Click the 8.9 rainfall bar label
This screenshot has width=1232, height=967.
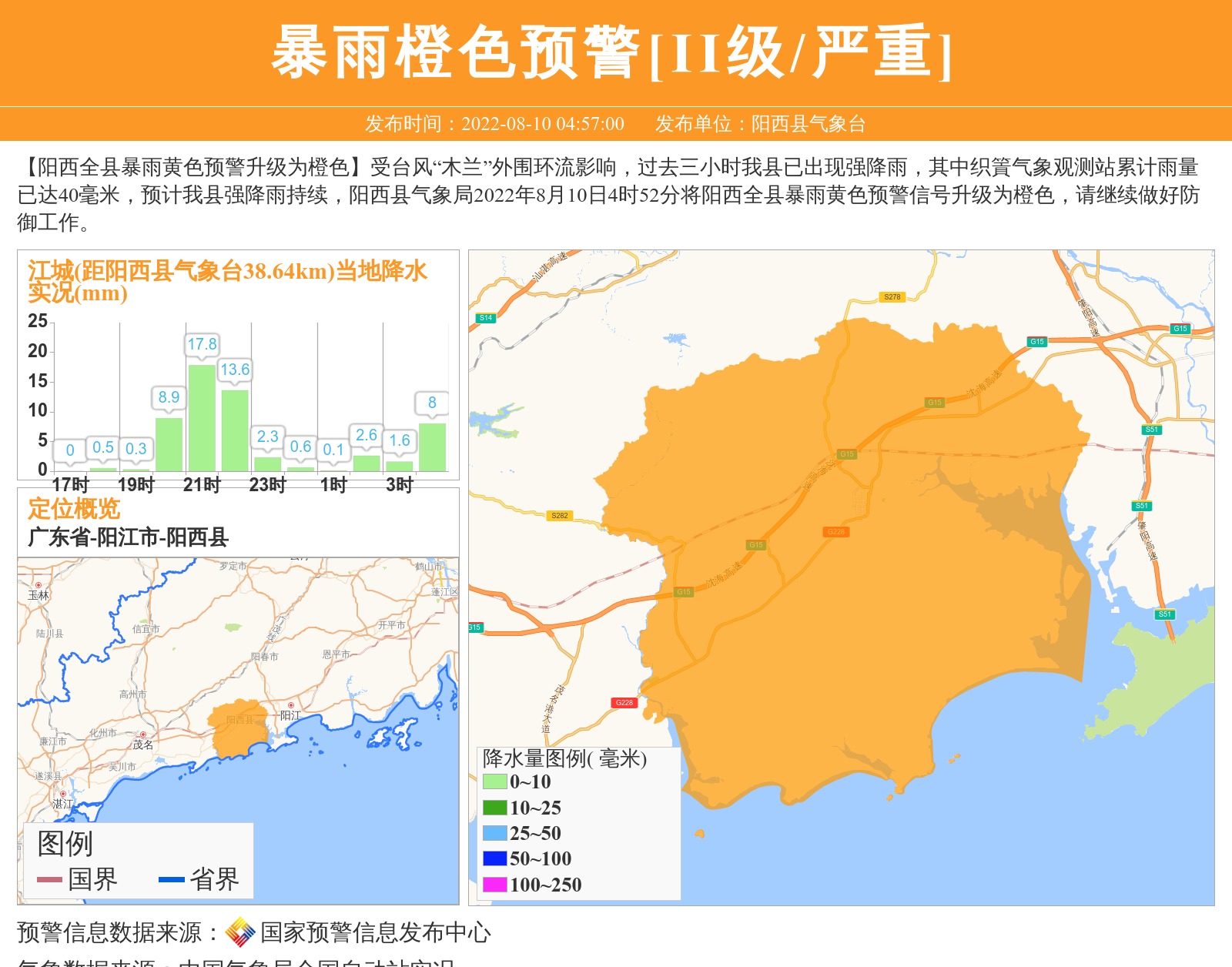pos(169,397)
